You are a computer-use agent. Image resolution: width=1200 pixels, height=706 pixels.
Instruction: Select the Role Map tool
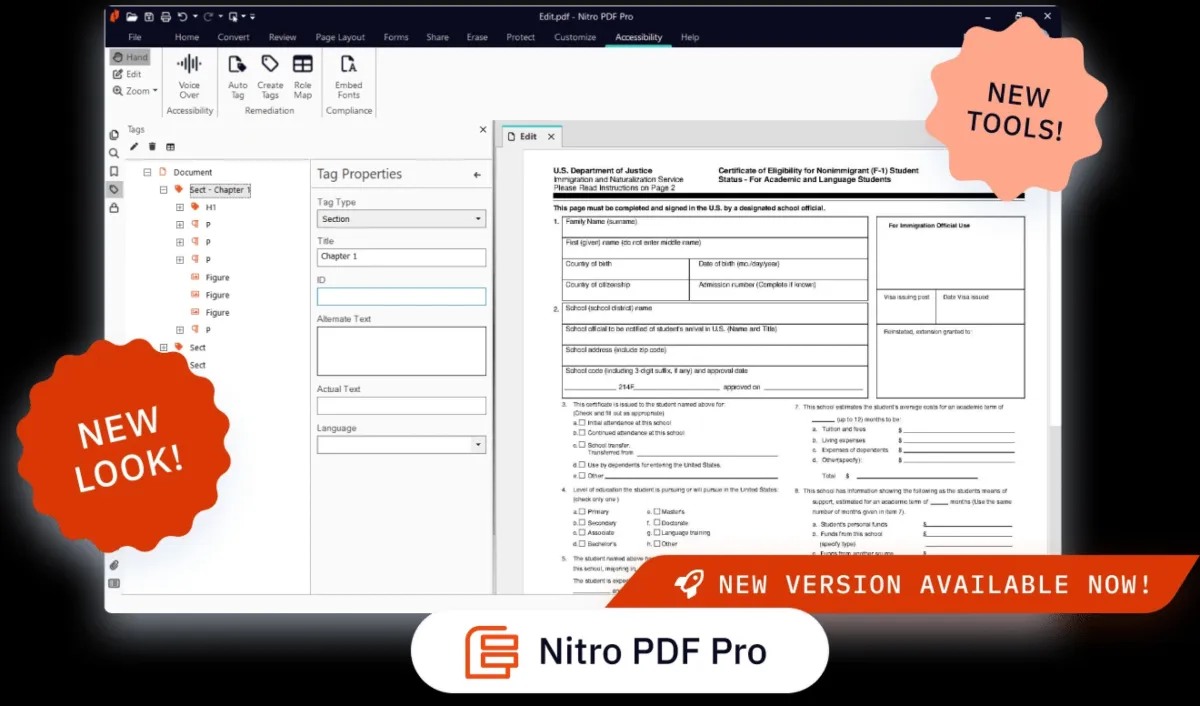pos(302,75)
